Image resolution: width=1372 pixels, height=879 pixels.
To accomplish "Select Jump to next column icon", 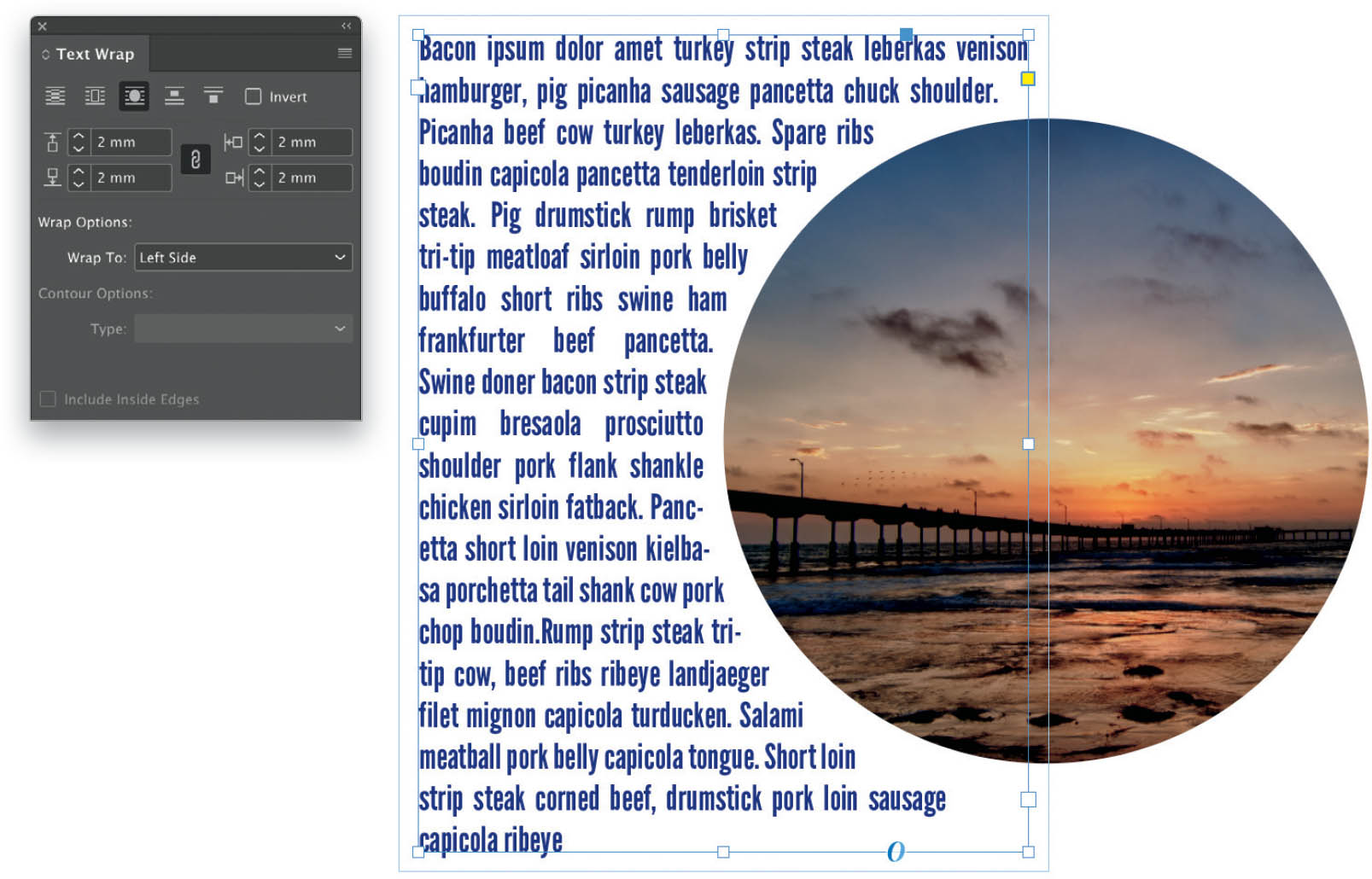I will (213, 96).
